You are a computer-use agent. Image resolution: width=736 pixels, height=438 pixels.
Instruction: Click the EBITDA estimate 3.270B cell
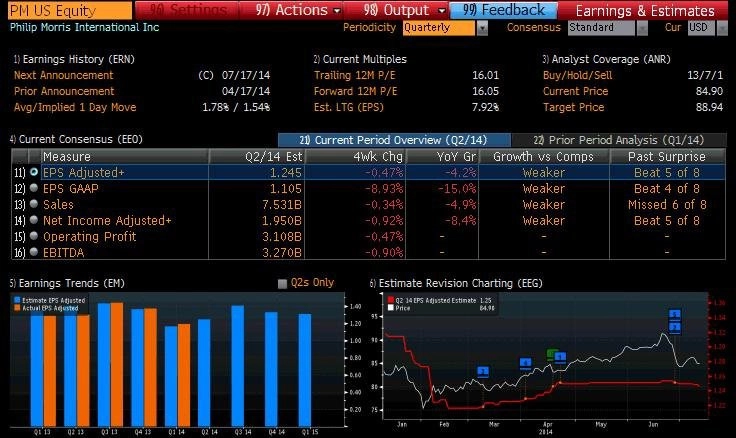(282, 253)
